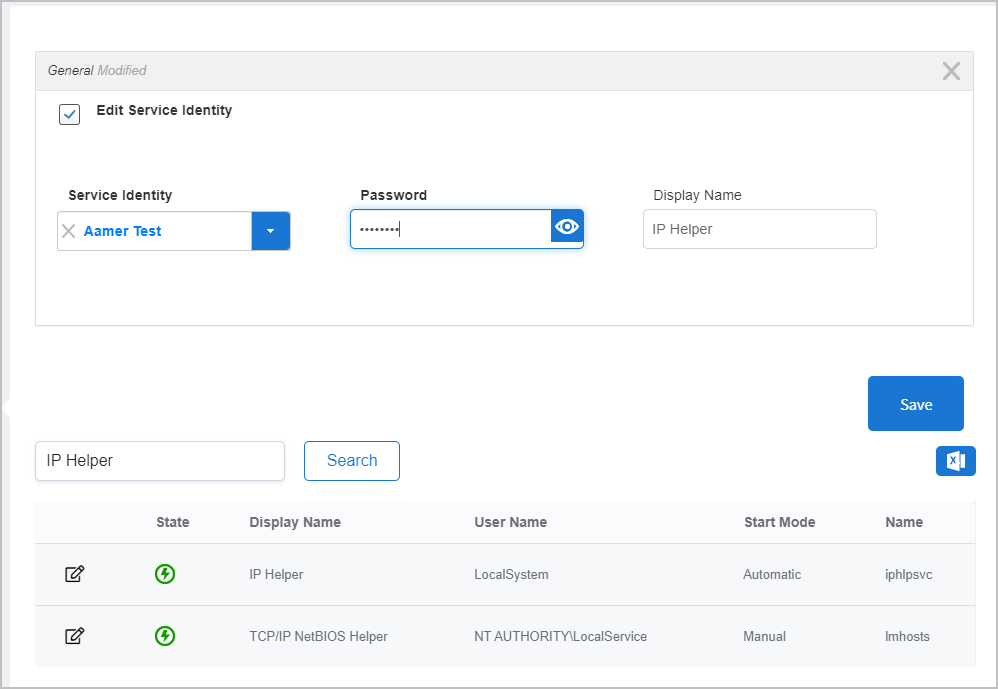Click the Display Name text field
The height and width of the screenshot is (689, 998).
point(759,229)
